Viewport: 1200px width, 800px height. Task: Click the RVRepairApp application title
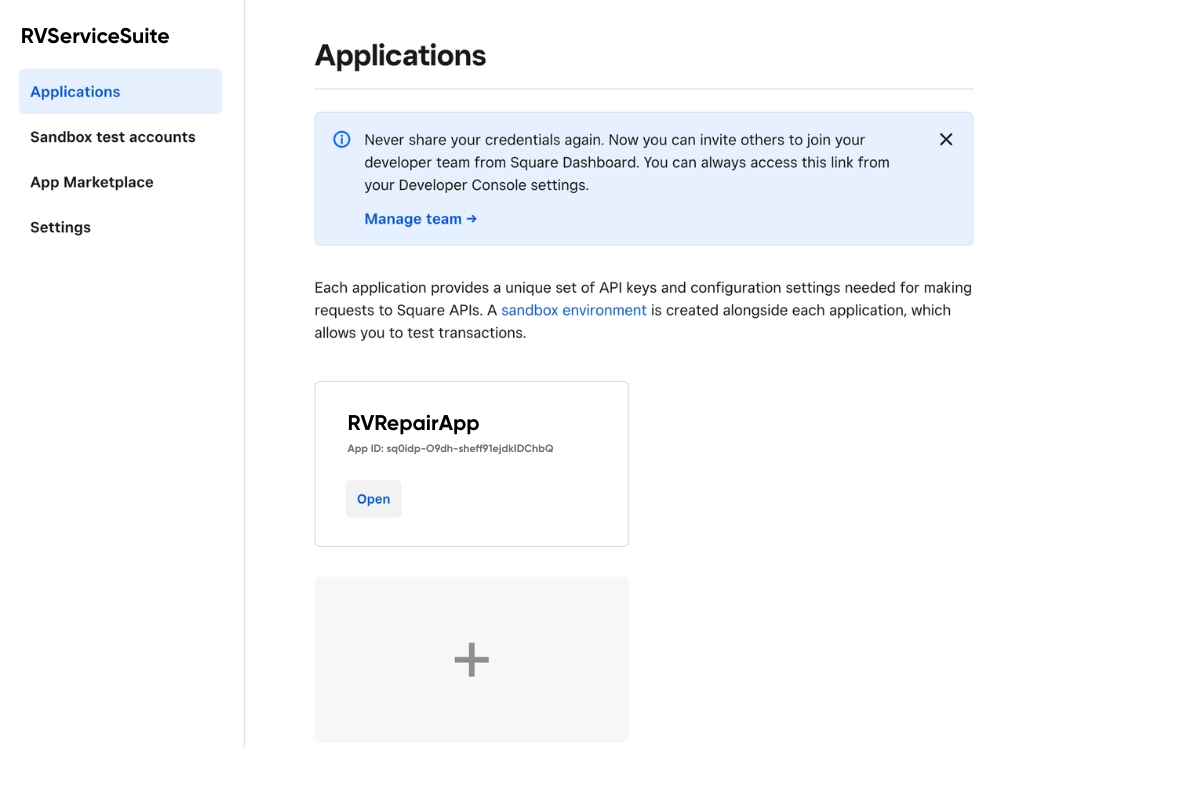413,423
